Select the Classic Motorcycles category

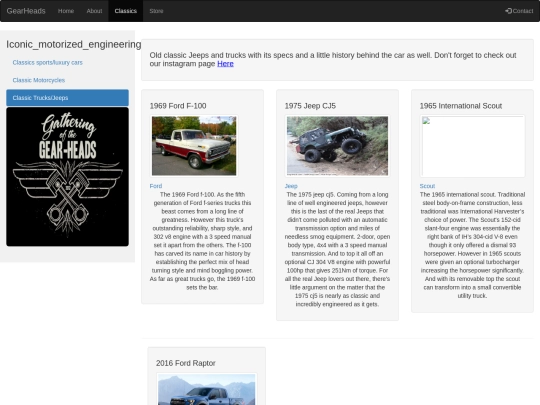(x=39, y=80)
